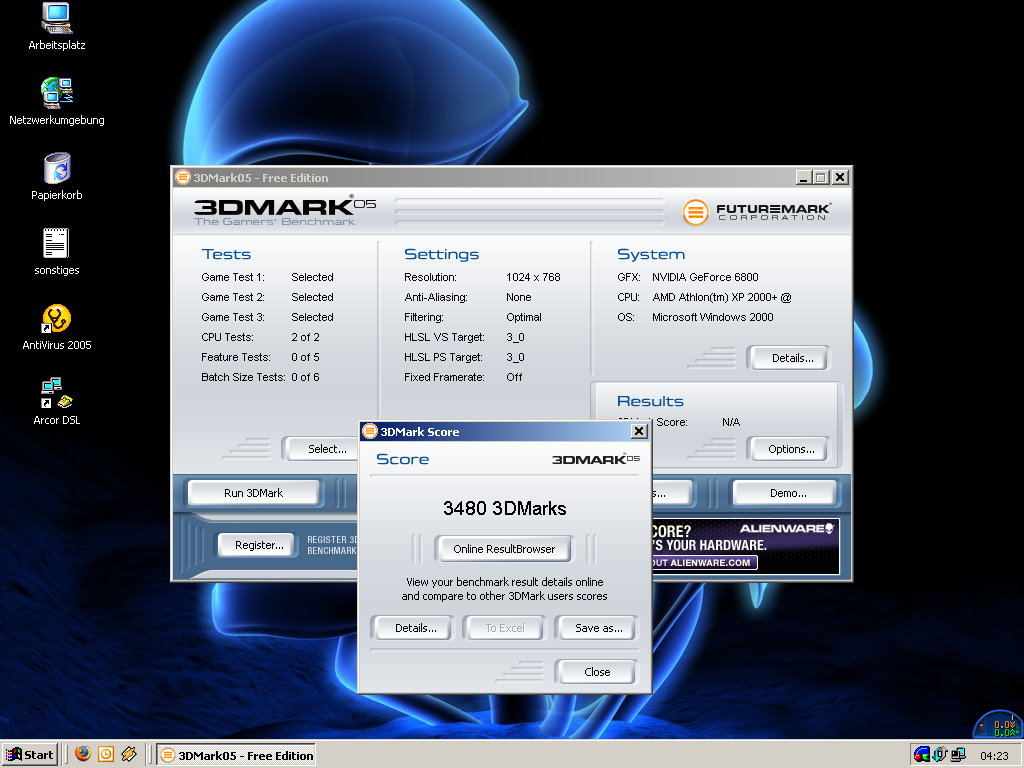Click the 3DMark Score dialog title icon

click(370, 431)
